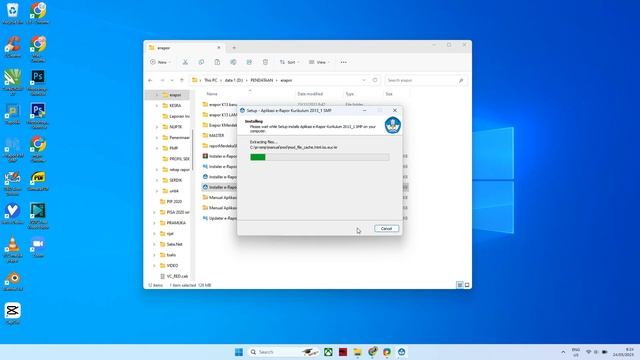
Task: Open Xbox app from the taskbar
Action: click(x=328, y=352)
